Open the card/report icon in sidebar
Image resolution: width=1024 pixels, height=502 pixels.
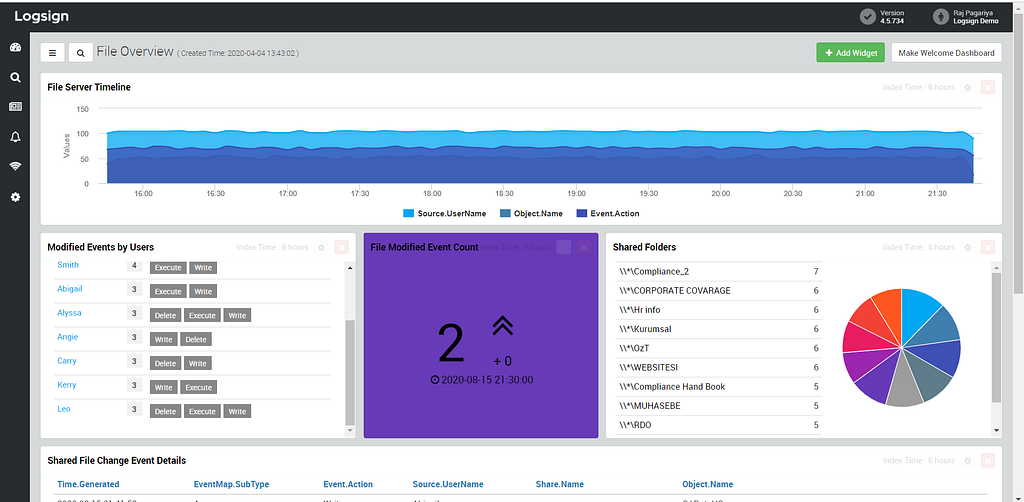pyautogui.click(x=15, y=106)
